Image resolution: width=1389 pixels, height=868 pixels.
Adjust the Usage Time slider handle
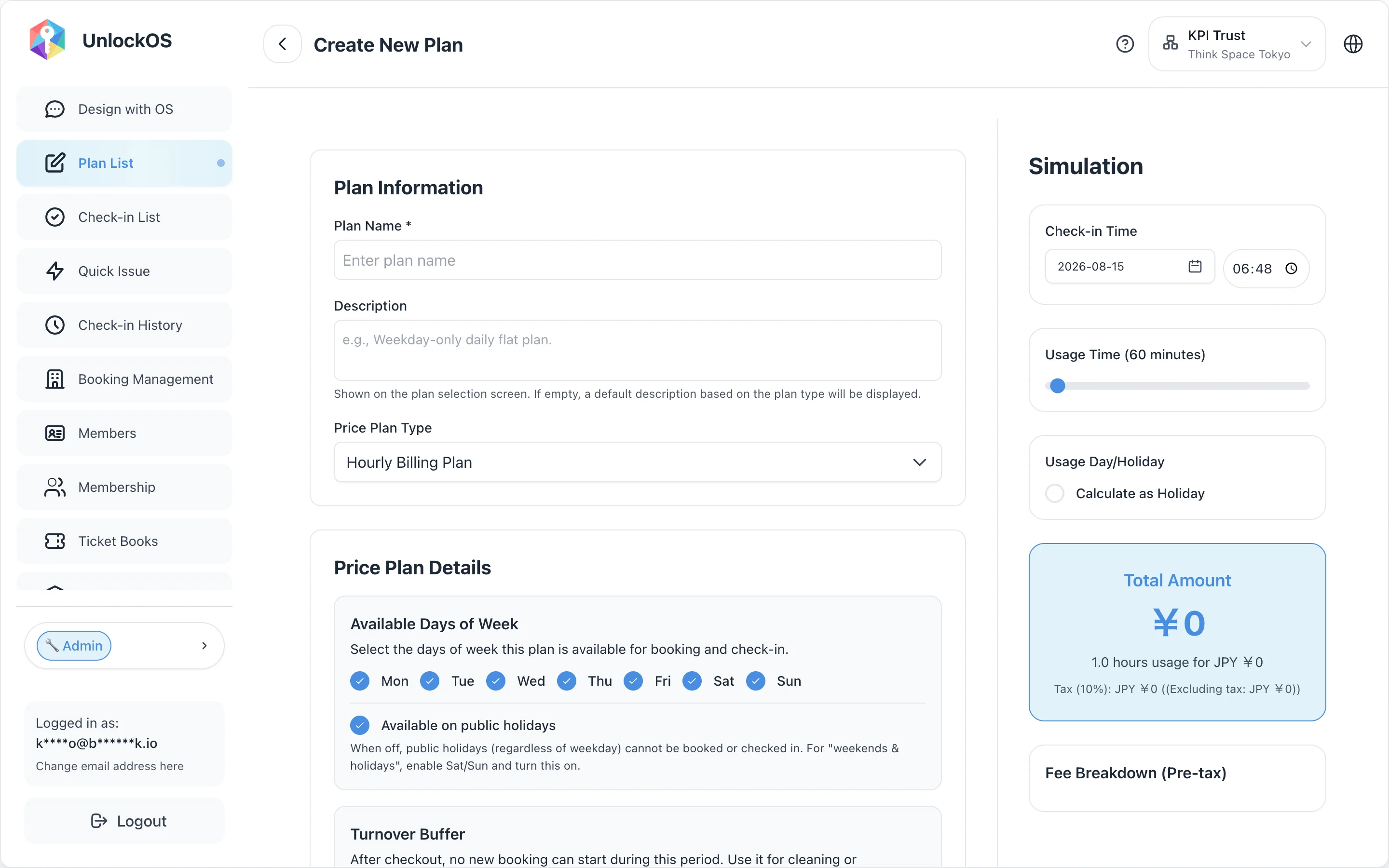1057,386
